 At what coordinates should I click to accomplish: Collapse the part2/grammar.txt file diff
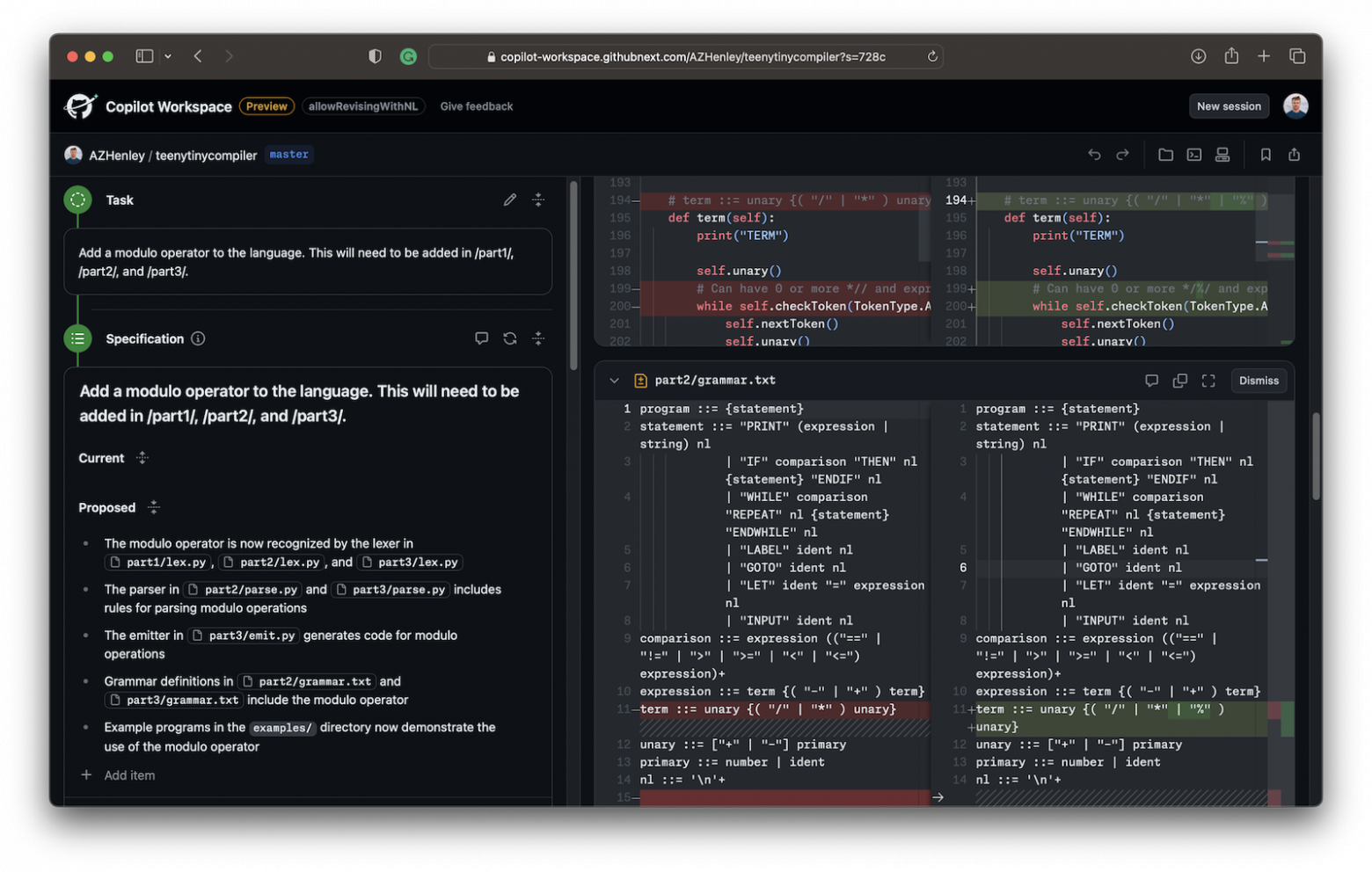pos(614,381)
